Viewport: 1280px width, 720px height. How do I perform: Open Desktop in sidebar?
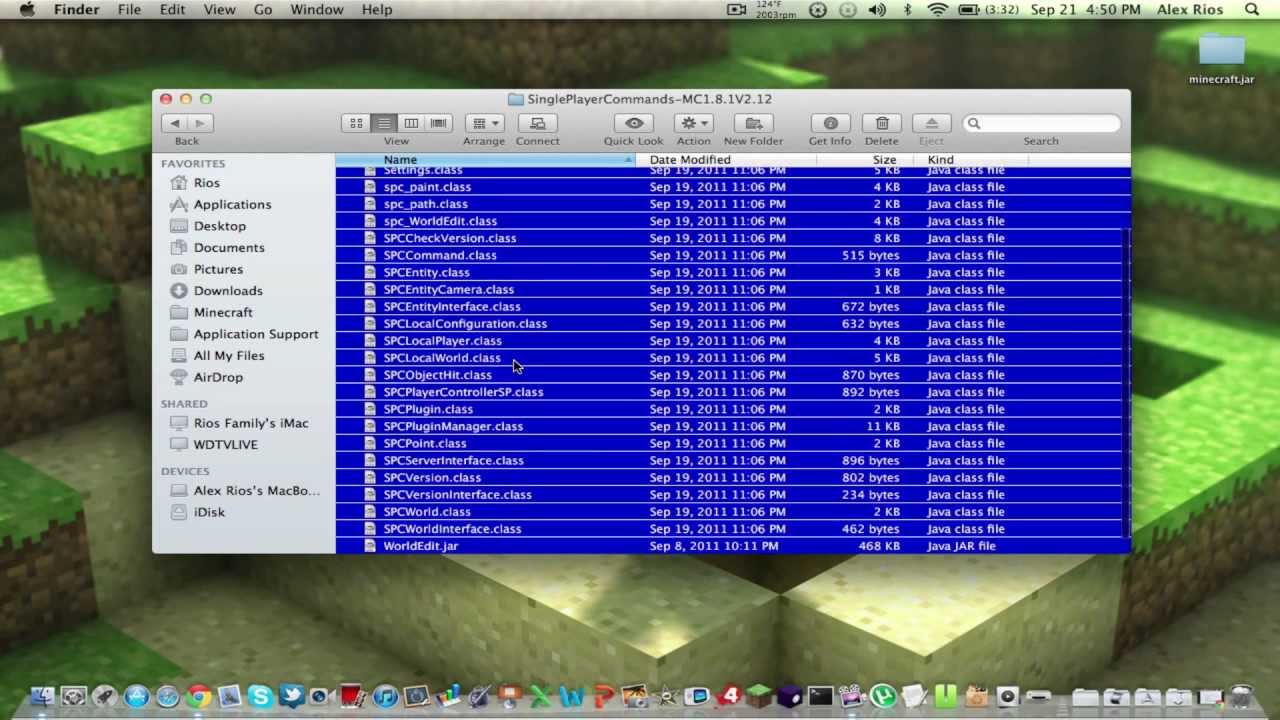click(219, 226)
